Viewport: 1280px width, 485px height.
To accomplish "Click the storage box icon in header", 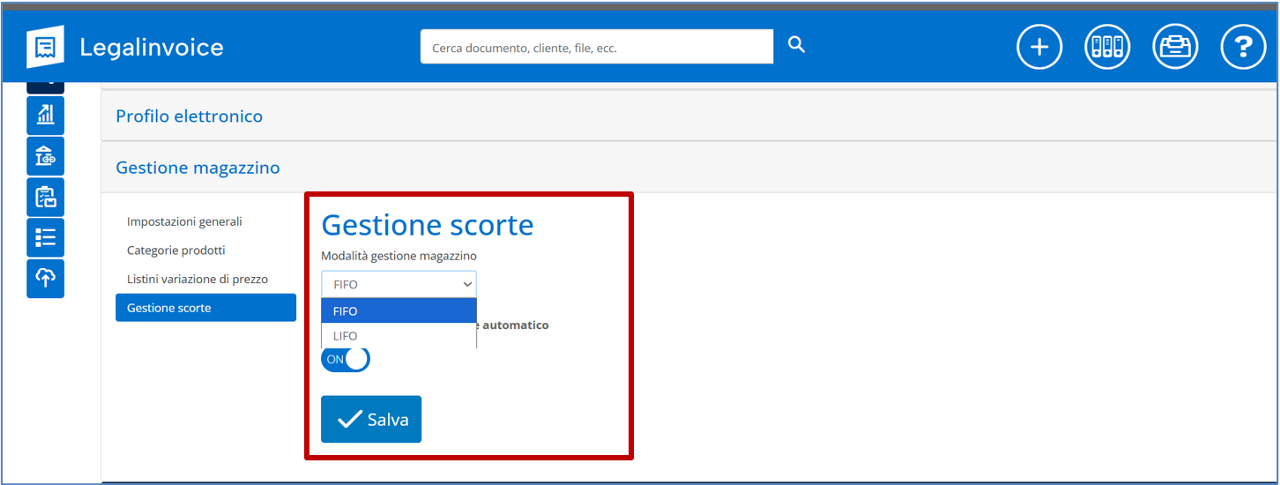I will tap(1175, 47).
